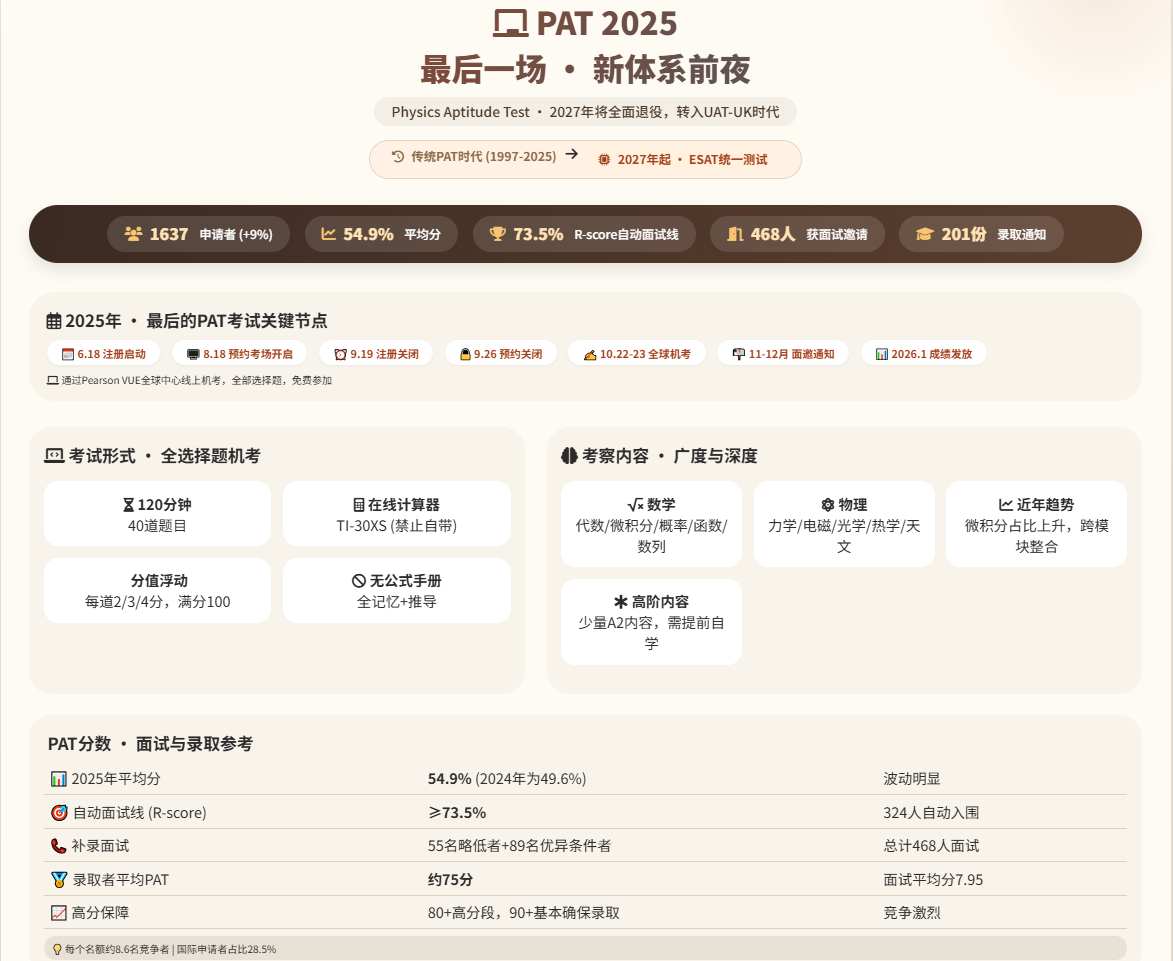Select the 2026.1 成绩发放 chip

pyautogui.click(x=924, y=354)
